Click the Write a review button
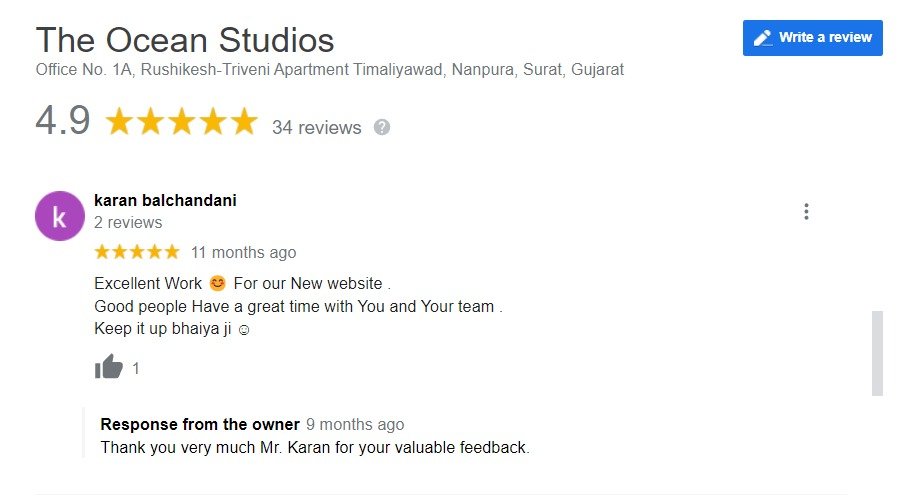The image size is (905, 500). click(x=813, y=38)
